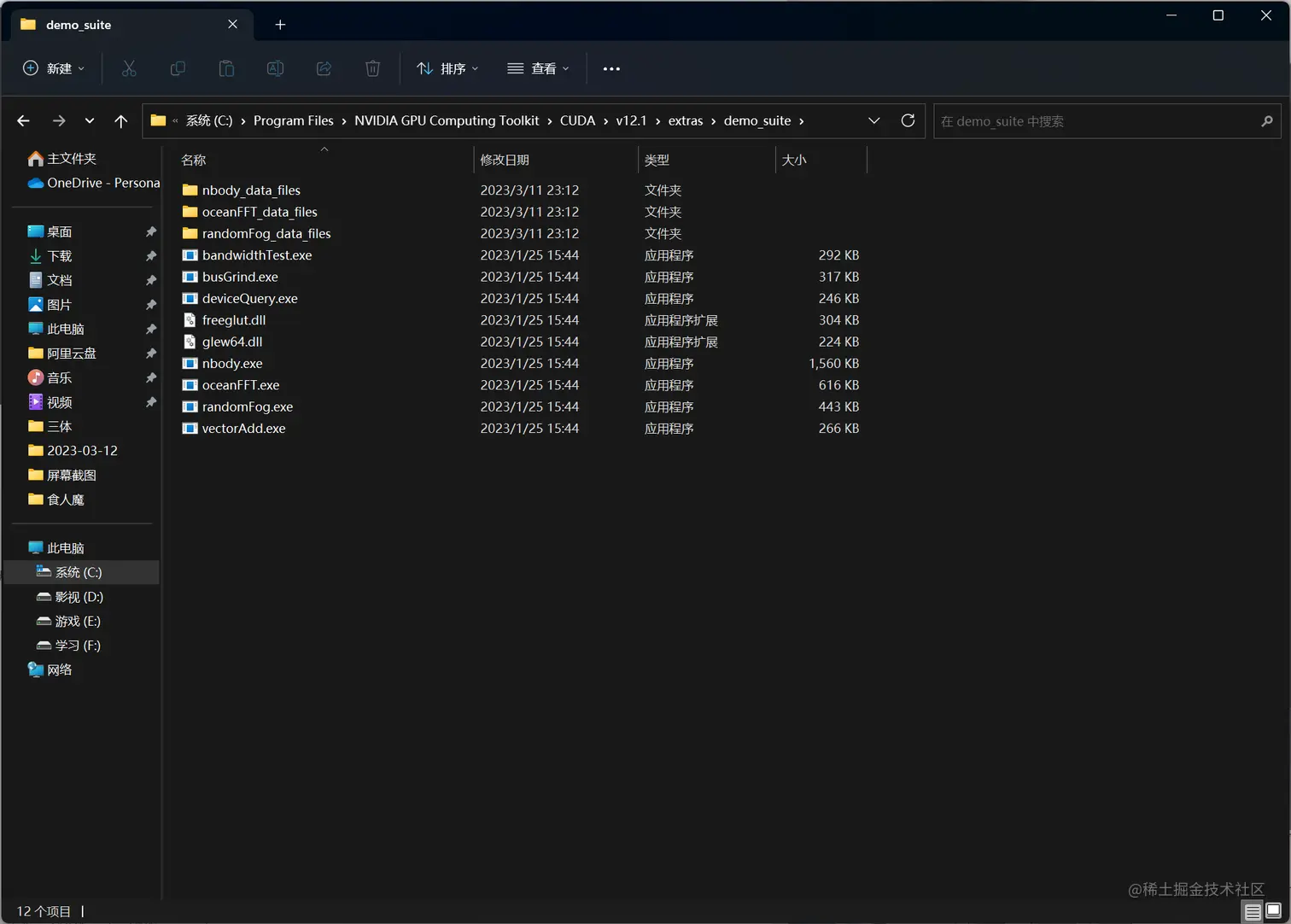
Task: Go forward with the right arrow
Action: pos(58,120)
